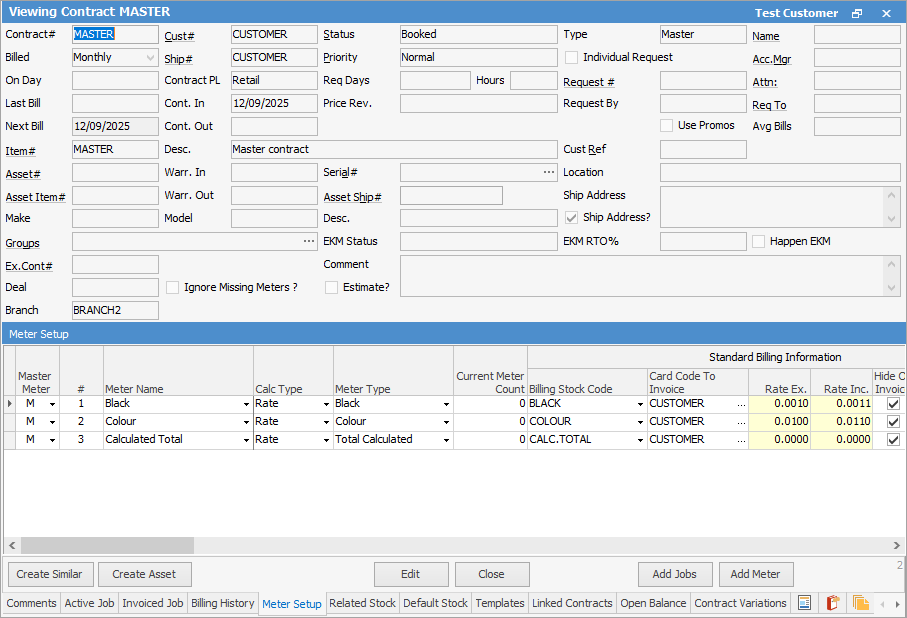Open Billing Stock Code dropdown for COLOUR
The image size is (907, 618).
(640, 422)
